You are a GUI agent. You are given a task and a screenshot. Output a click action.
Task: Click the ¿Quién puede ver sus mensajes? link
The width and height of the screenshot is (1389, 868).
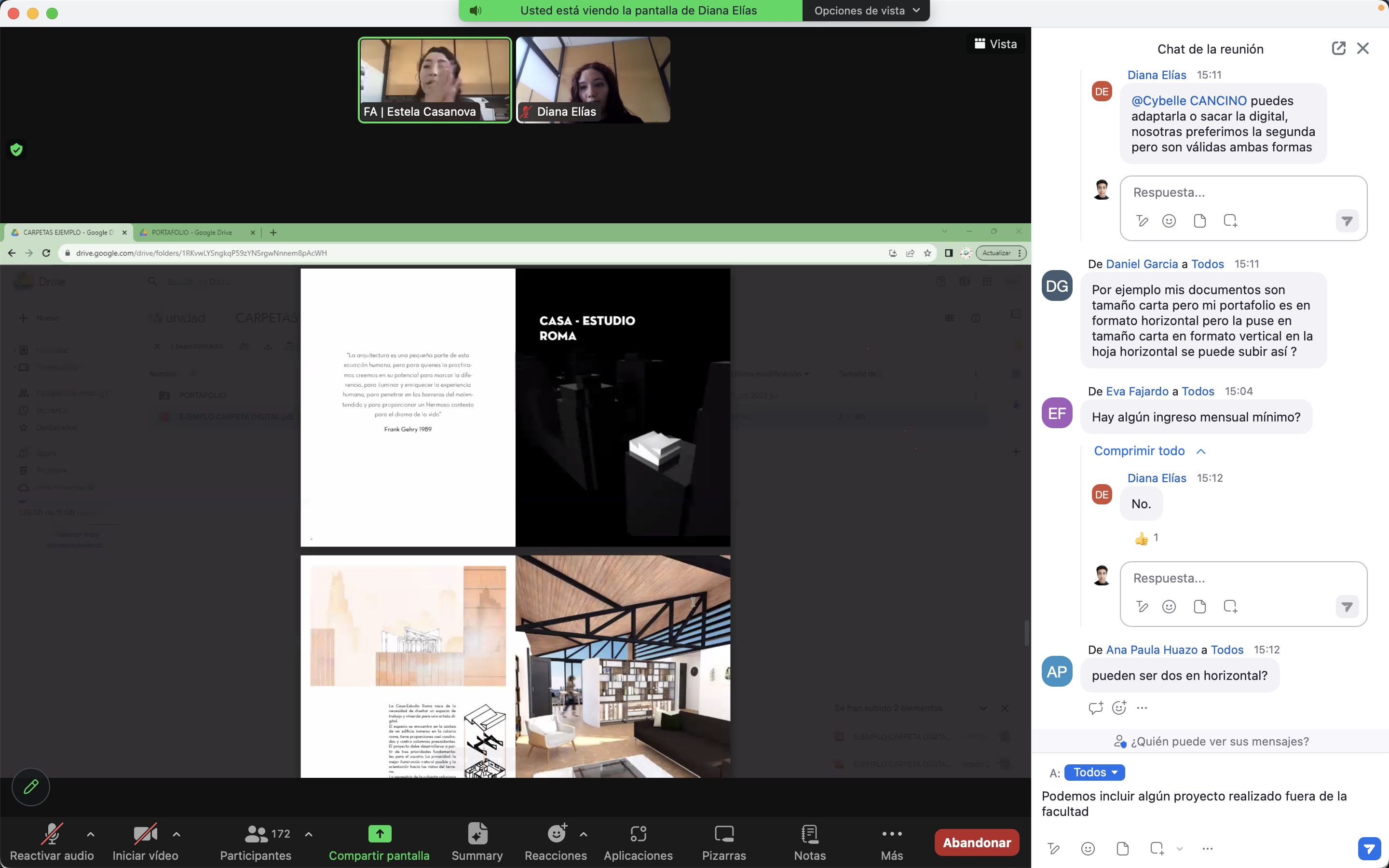click(x=1219, y=741)
